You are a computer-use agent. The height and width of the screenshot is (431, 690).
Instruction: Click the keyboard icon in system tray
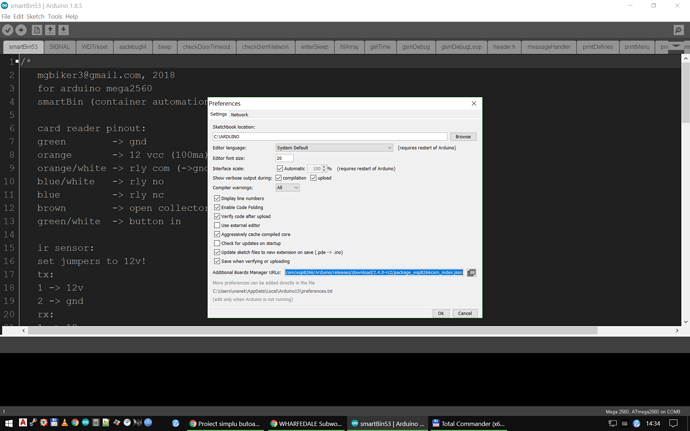click(624, 424)
